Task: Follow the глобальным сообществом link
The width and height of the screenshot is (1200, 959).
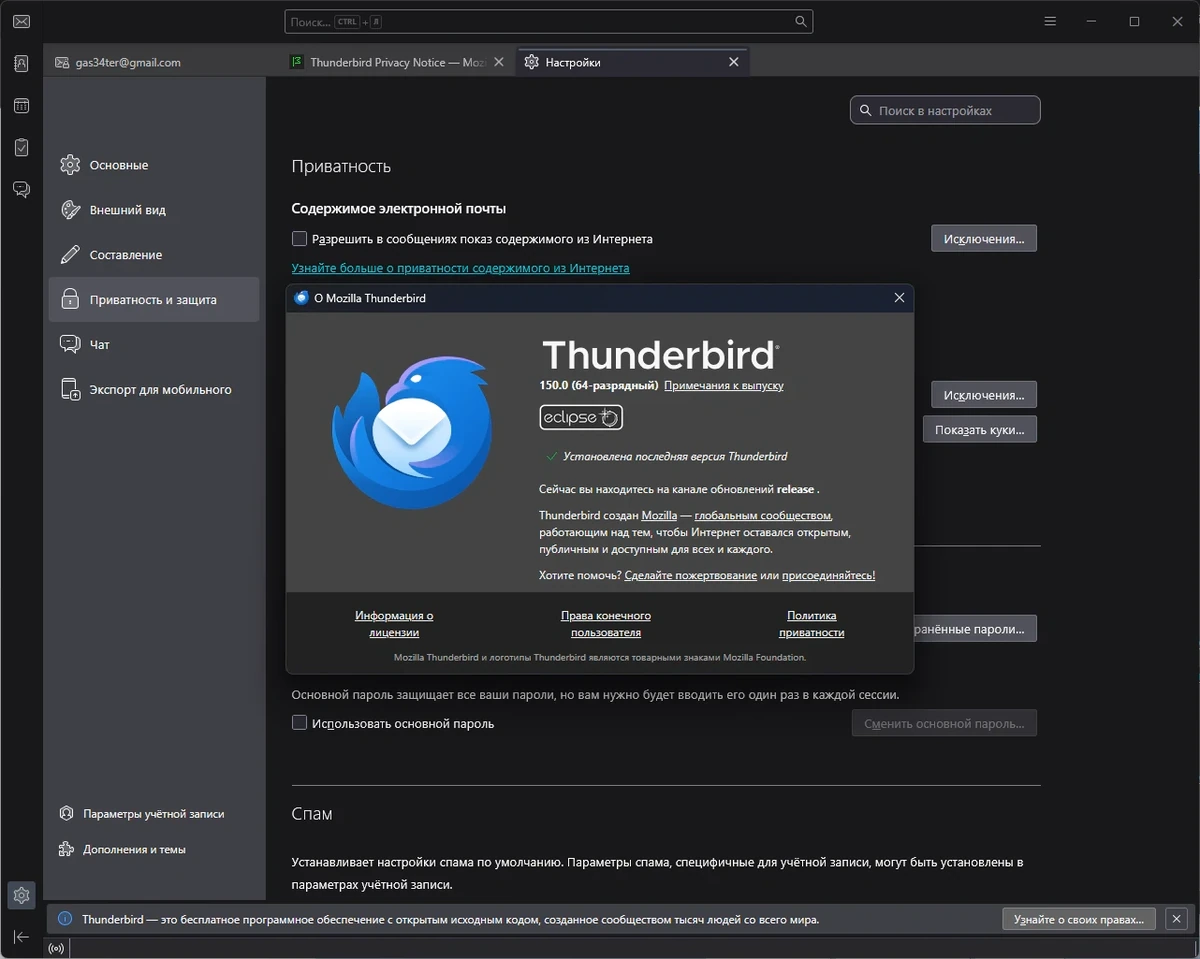Action: tap(763, 515)
